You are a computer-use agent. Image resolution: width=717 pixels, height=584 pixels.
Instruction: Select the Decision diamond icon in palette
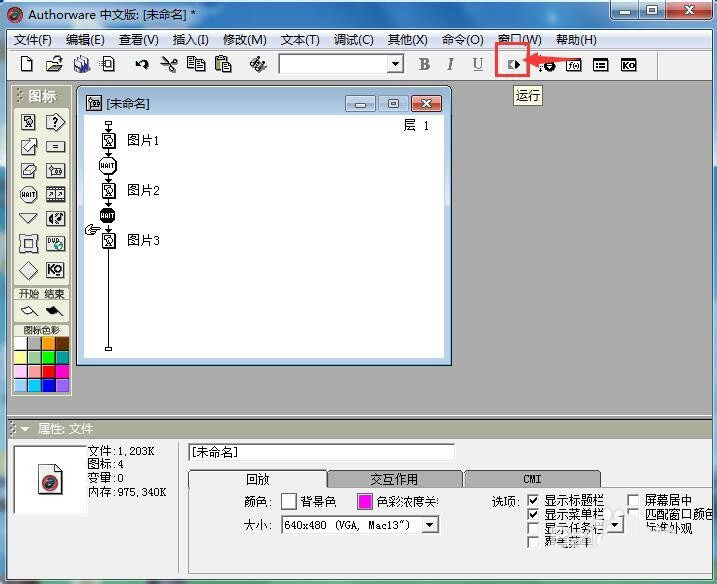click(x=28, y=270)
